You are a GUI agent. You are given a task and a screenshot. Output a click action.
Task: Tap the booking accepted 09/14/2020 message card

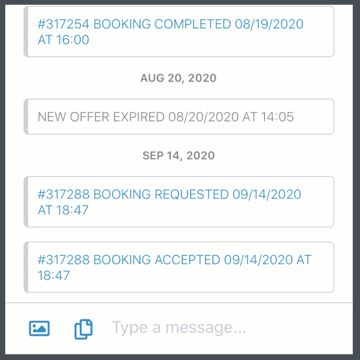[179, 267]
